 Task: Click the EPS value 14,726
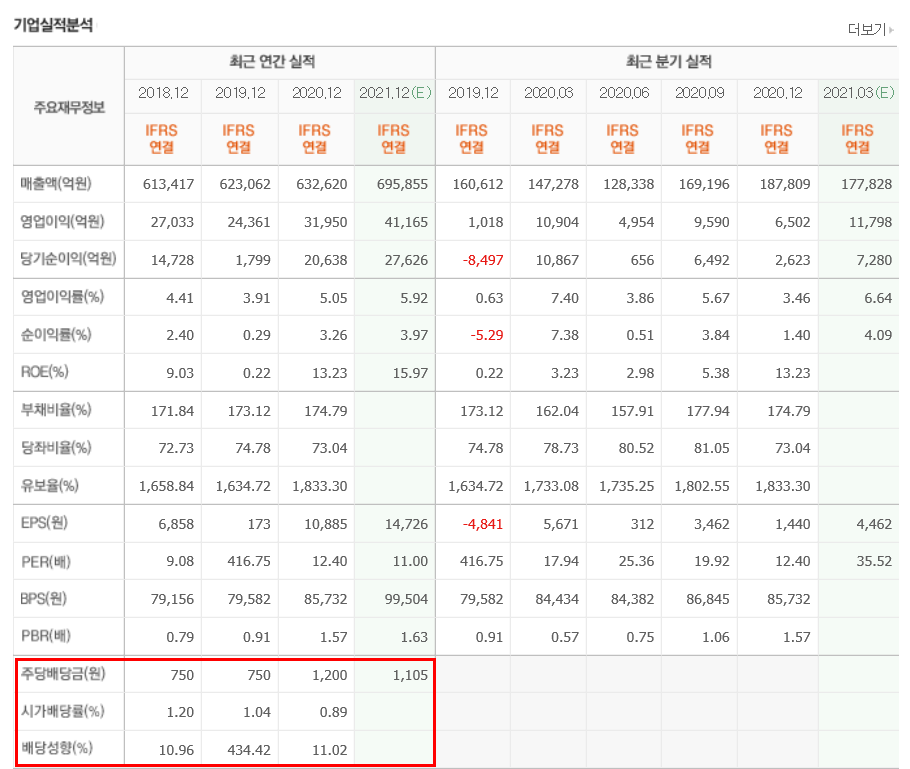coord(406,524)
